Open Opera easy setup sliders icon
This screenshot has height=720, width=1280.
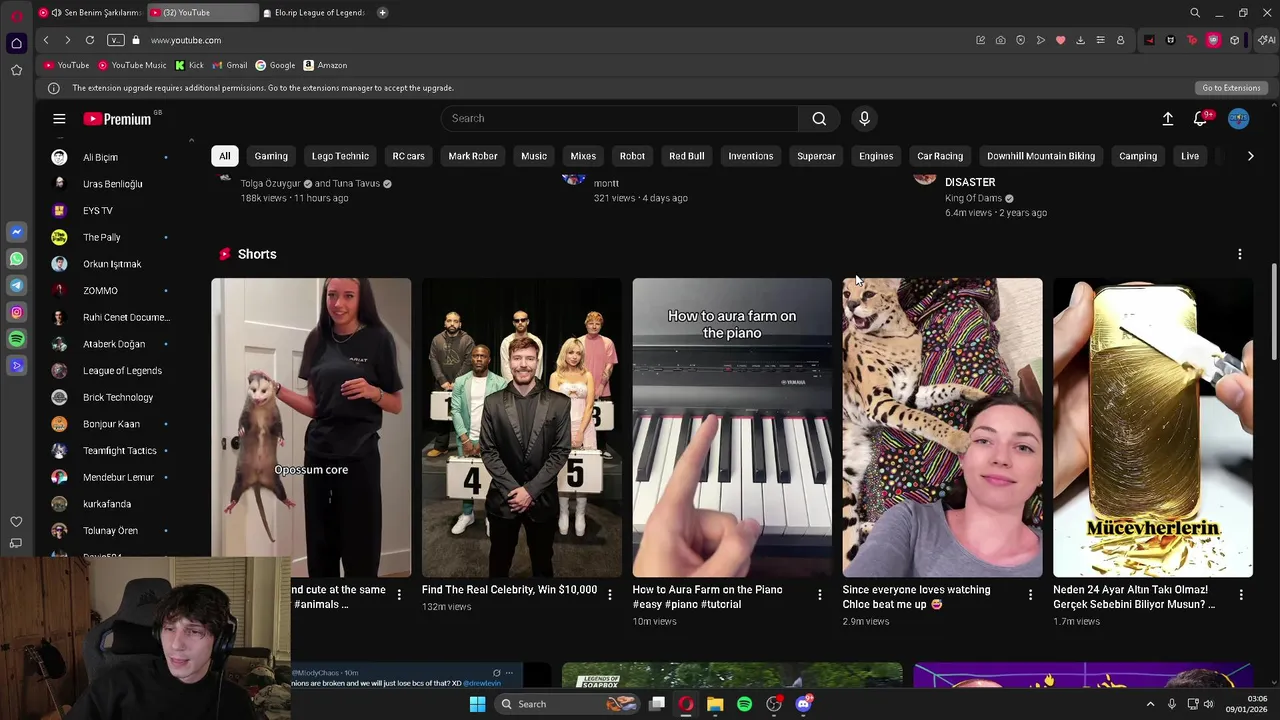click(1100, 40)
